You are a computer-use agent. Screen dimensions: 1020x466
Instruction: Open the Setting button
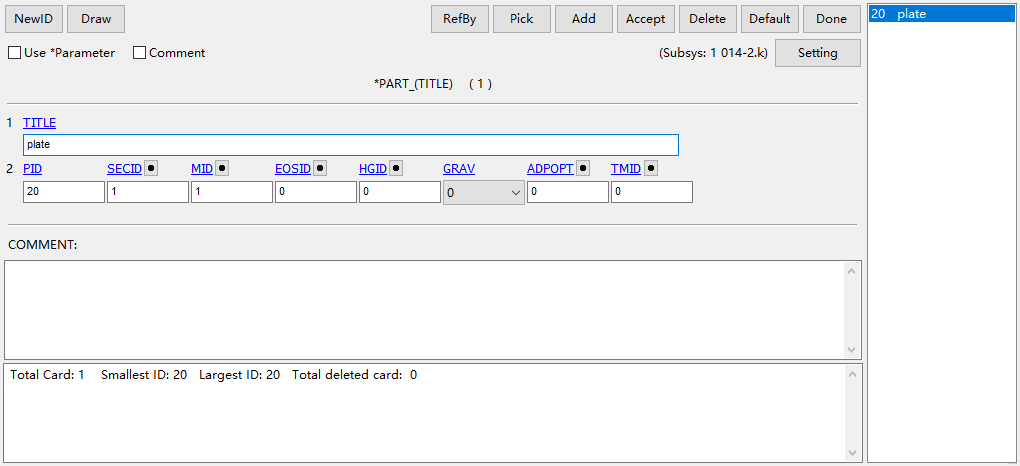(x=818, y=53)
